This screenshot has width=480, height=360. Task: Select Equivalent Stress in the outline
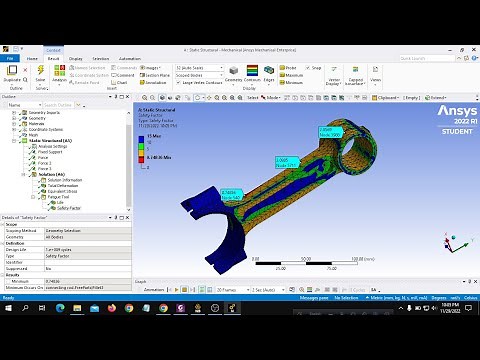62,191
